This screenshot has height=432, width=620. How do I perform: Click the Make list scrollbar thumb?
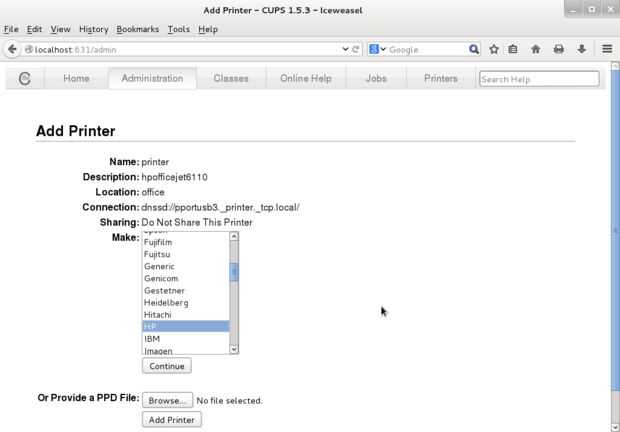click(x=234, y=272)
